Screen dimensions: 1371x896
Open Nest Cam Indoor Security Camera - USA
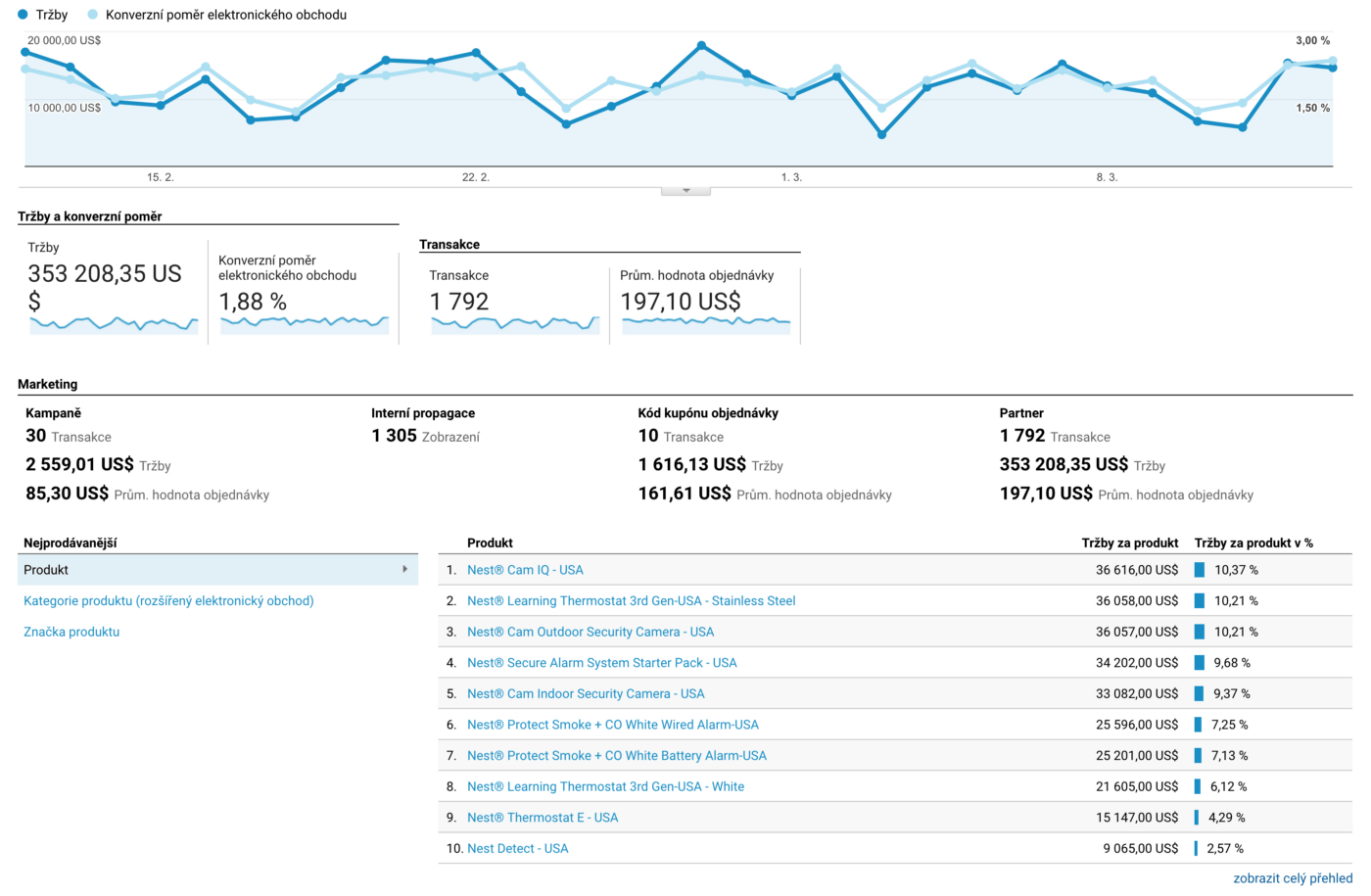click(586, 693)
